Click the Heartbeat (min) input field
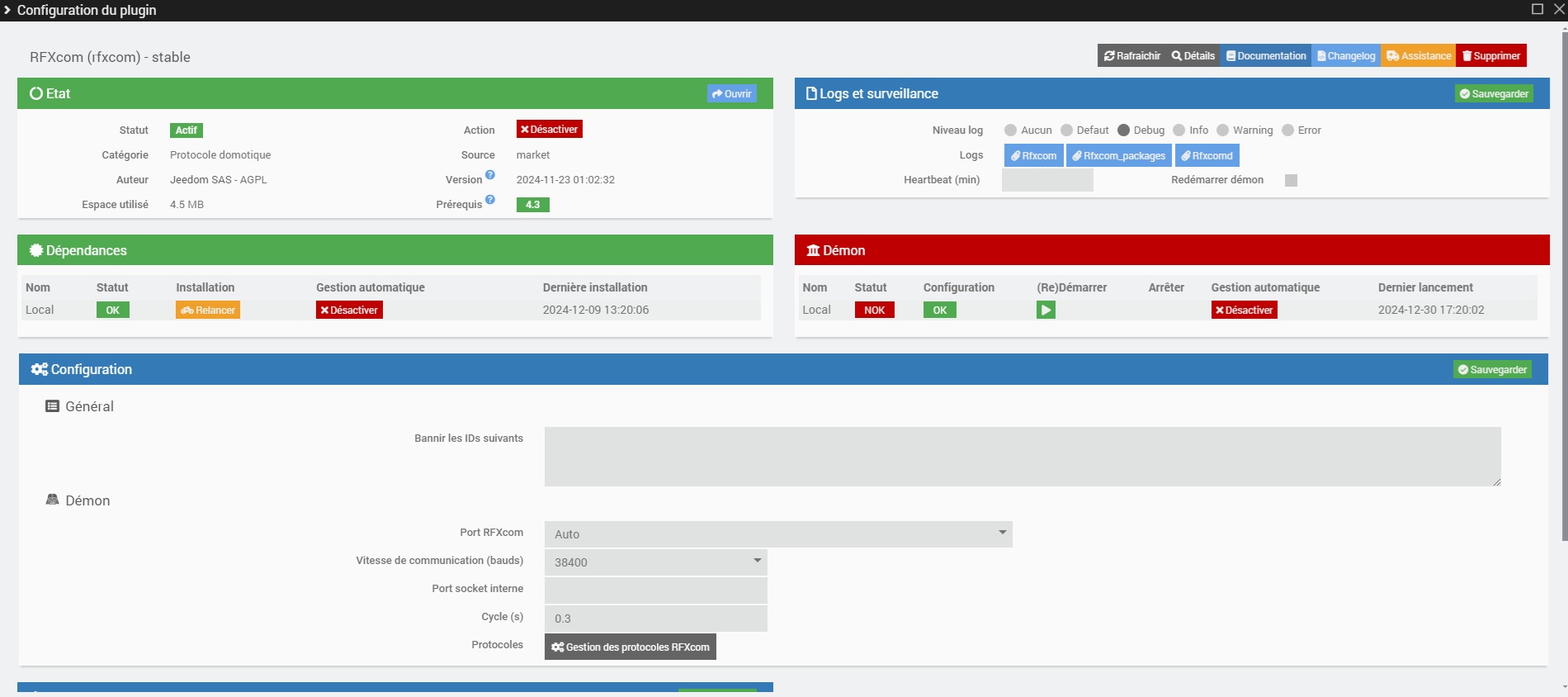 [x=1047, y=180]
